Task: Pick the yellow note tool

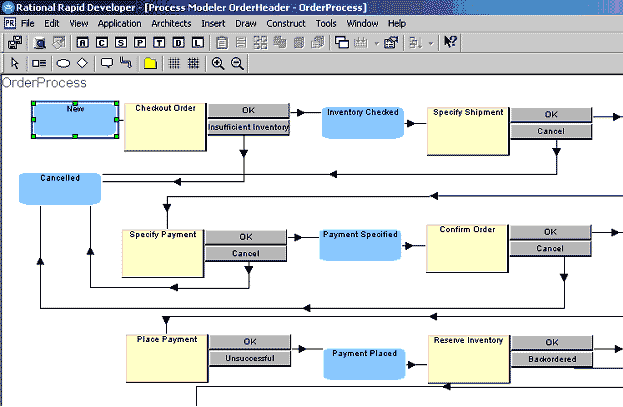Action: (x=150, y=63)
